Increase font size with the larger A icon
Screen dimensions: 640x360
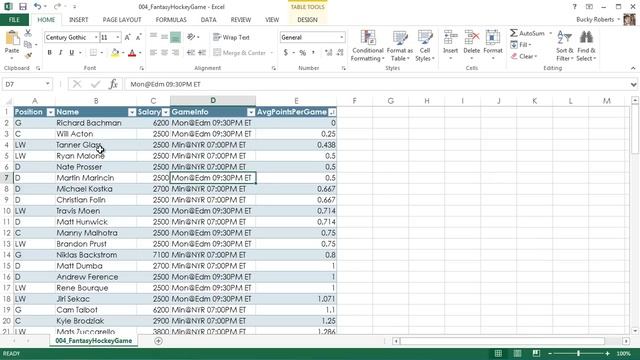127,37
